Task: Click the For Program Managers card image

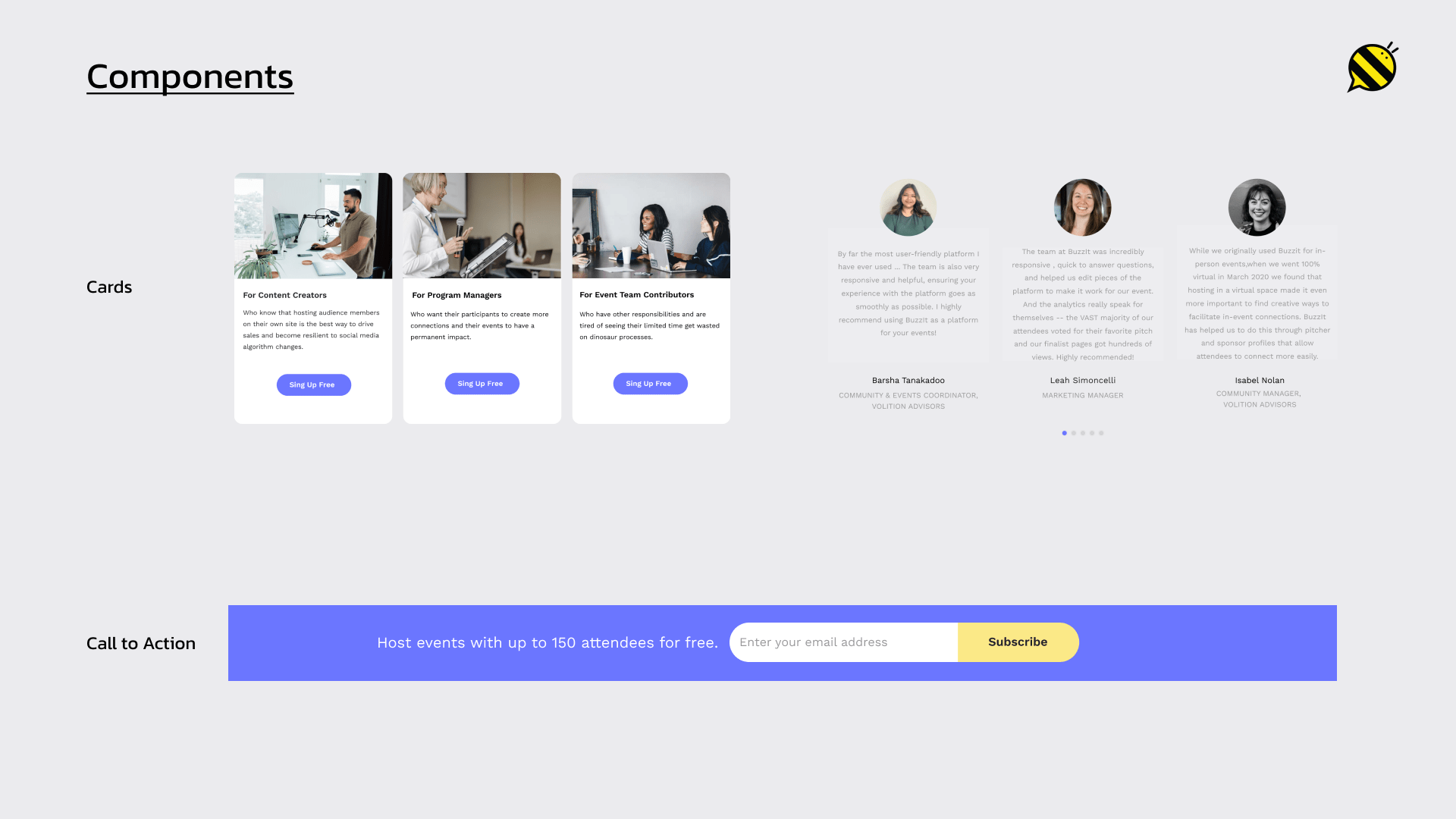Action: (482, 225)
